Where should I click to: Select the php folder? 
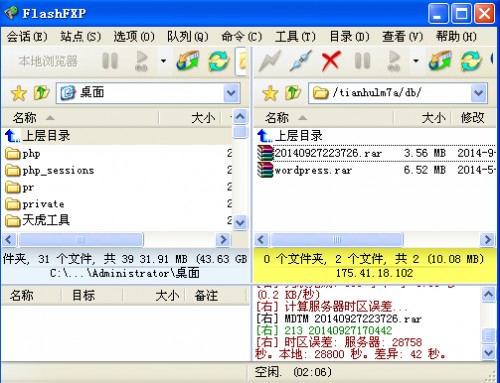[117, 153]
